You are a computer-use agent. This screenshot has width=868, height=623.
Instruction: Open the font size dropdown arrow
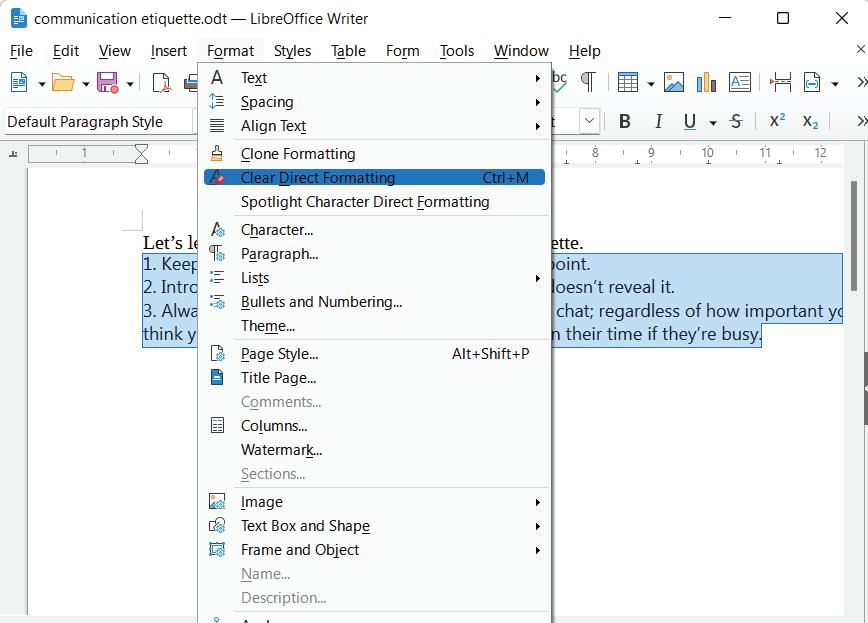click(590, 121)
